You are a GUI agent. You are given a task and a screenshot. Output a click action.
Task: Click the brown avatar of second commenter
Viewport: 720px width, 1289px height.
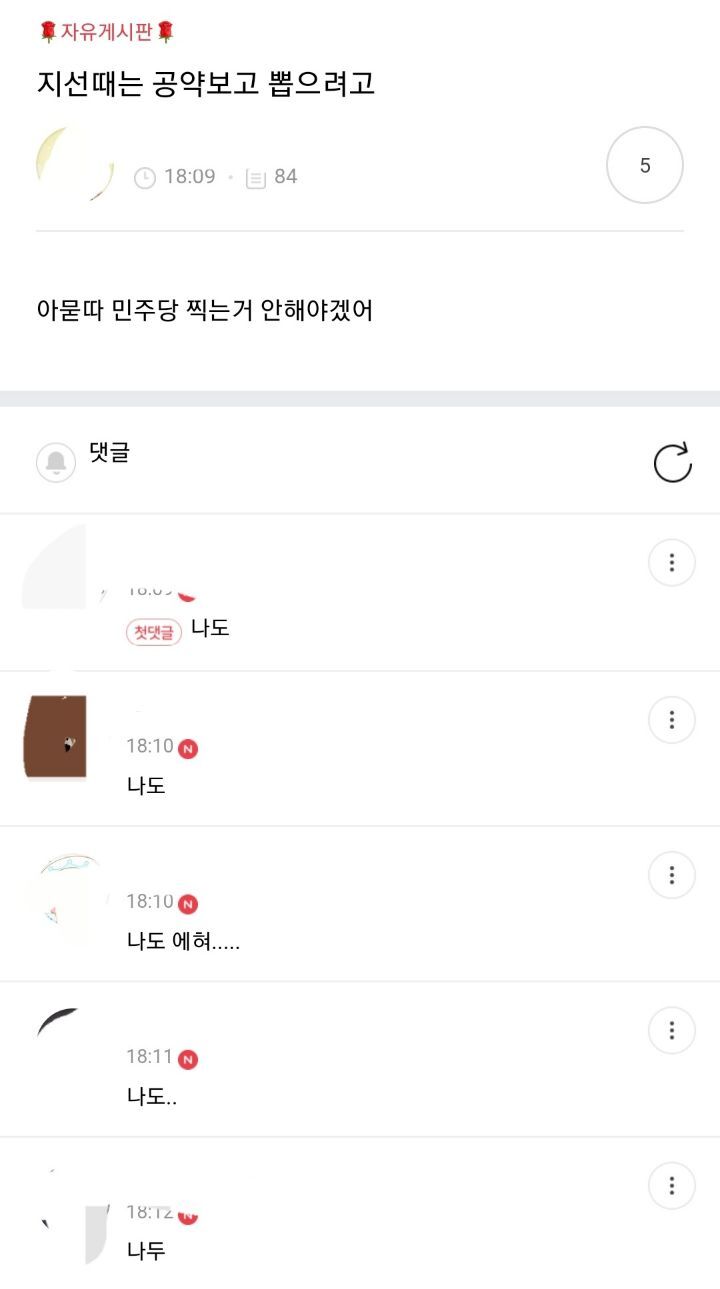[55, 737]
